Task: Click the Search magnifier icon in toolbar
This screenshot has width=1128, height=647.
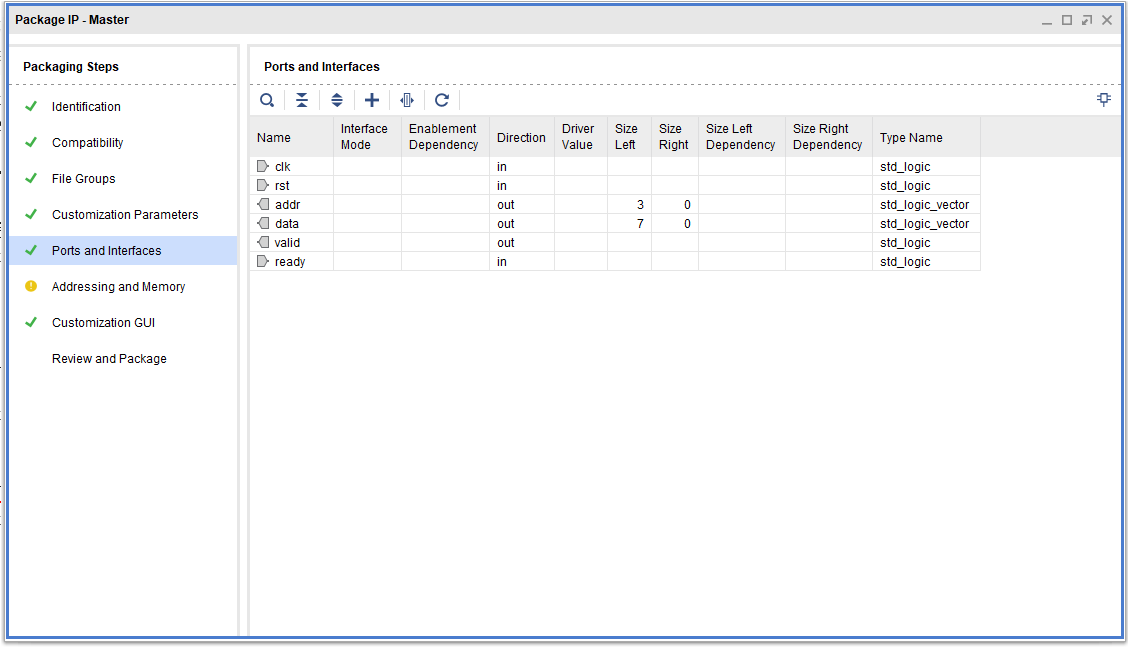Action: point(267,101)
